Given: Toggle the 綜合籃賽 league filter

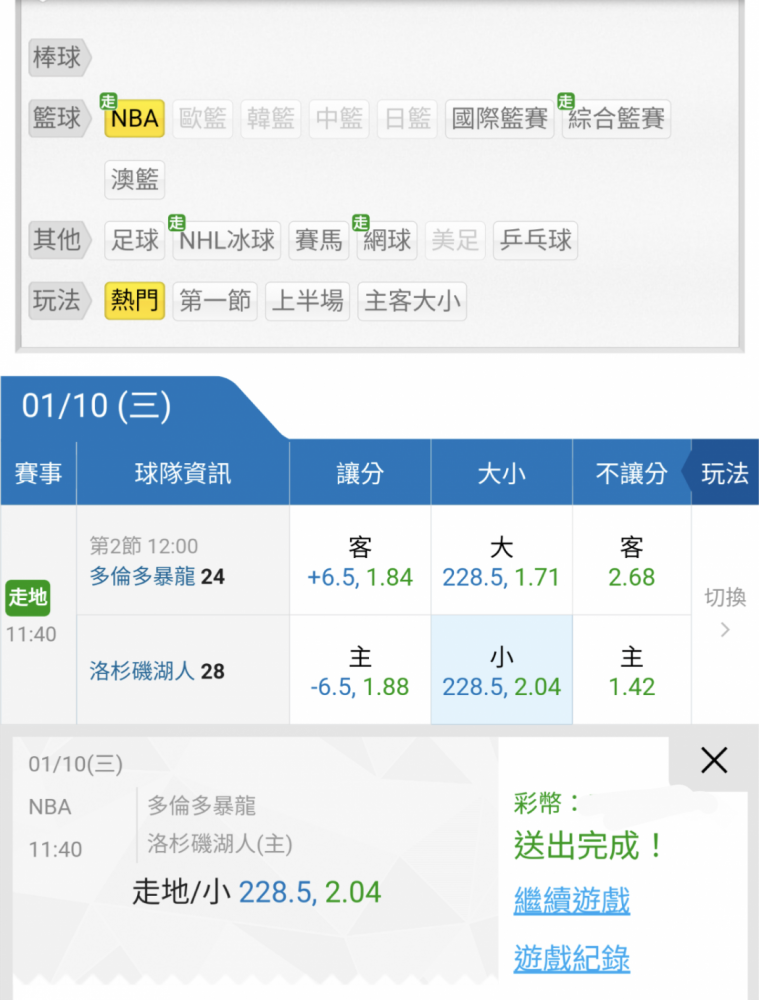Looking at the screenshot, I should coord(616,119).
